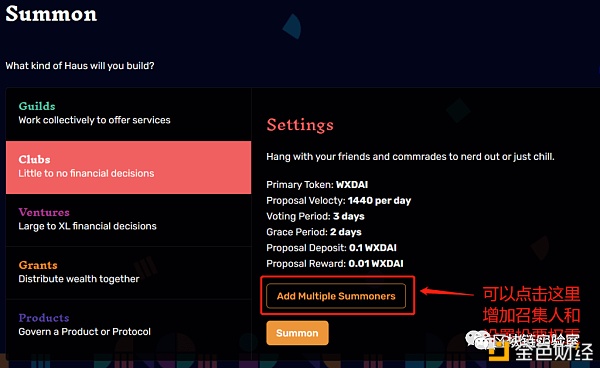Pick the Grants haus type
The width and height of the screenshot is (600, 368).
pos(129,272)
